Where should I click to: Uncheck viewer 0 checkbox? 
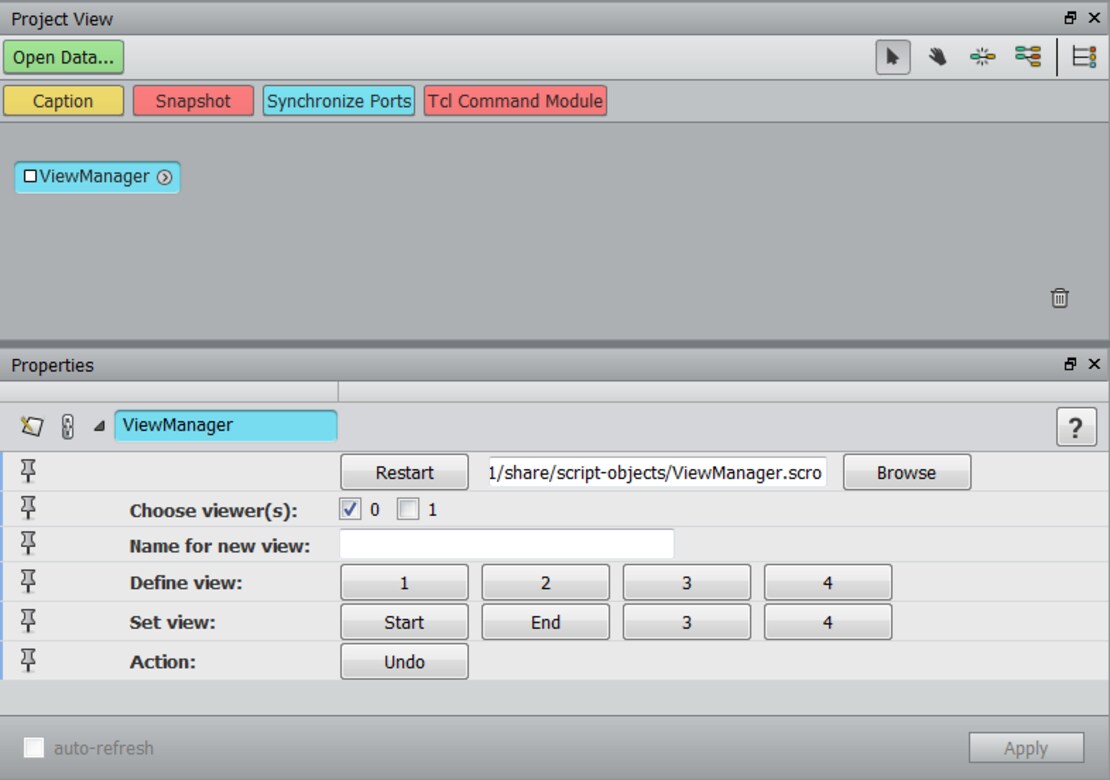coord(349,509)
